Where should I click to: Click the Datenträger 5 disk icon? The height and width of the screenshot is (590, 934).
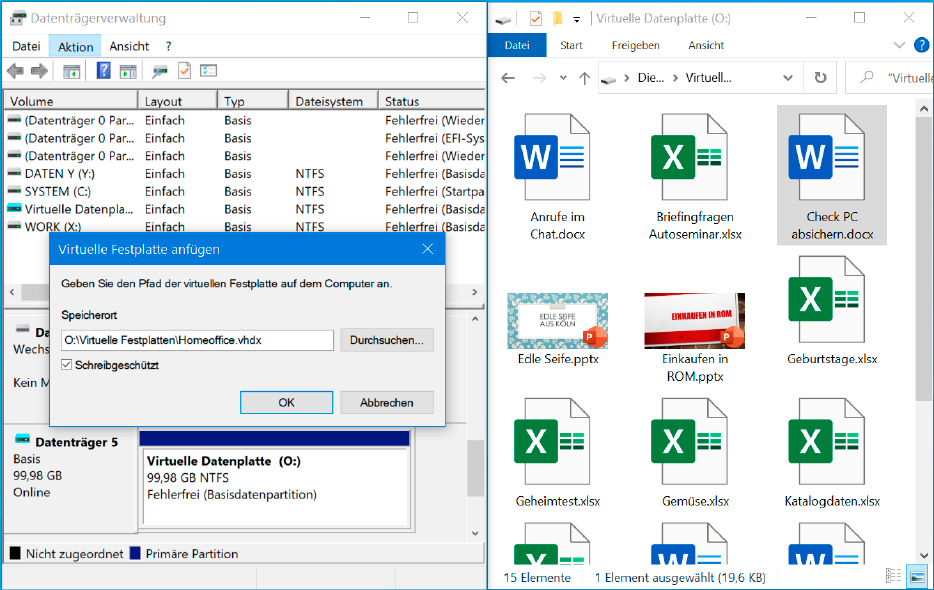[x=23, y=439]
